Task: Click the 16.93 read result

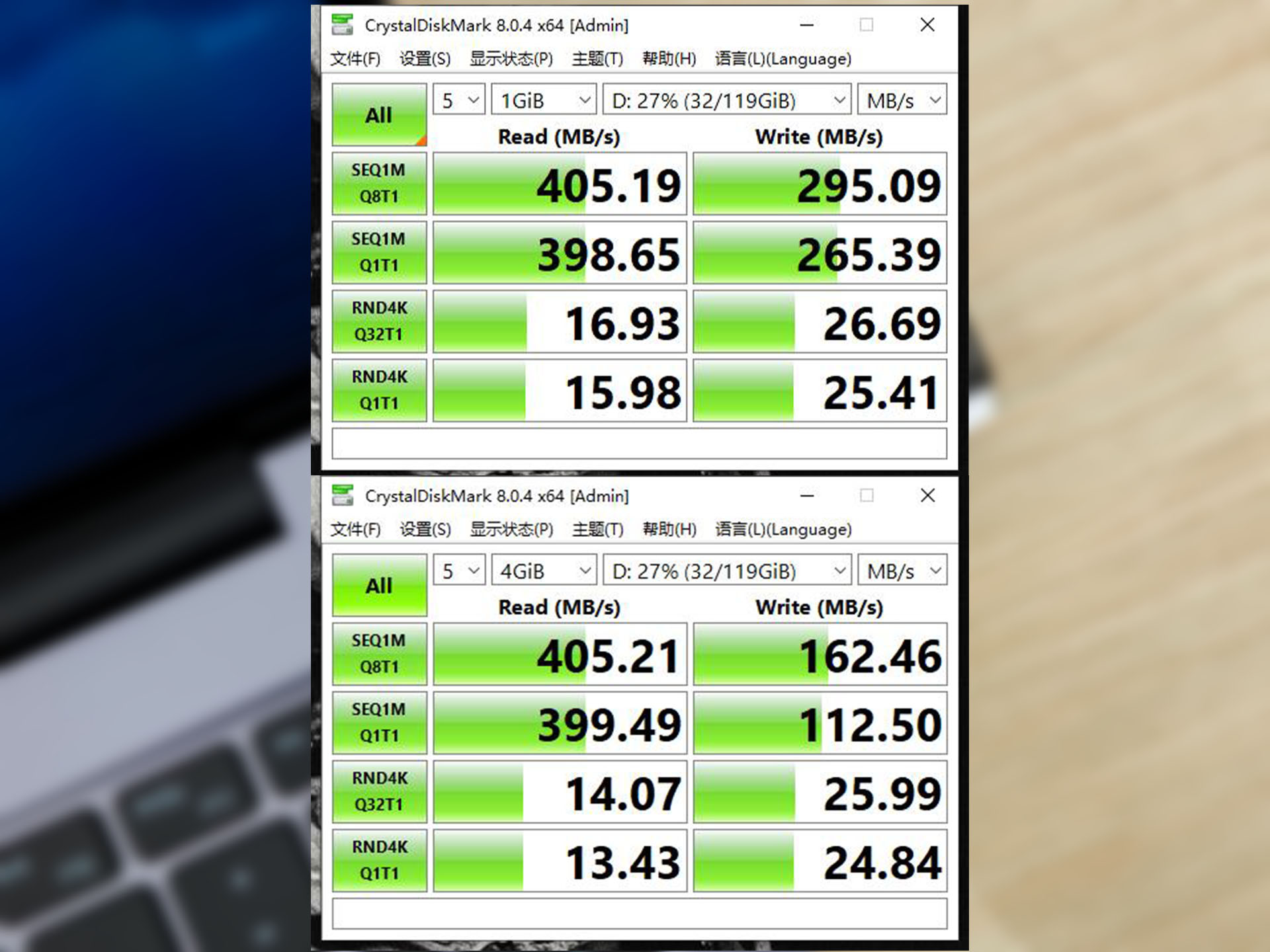Action: (x=560, y=321)
